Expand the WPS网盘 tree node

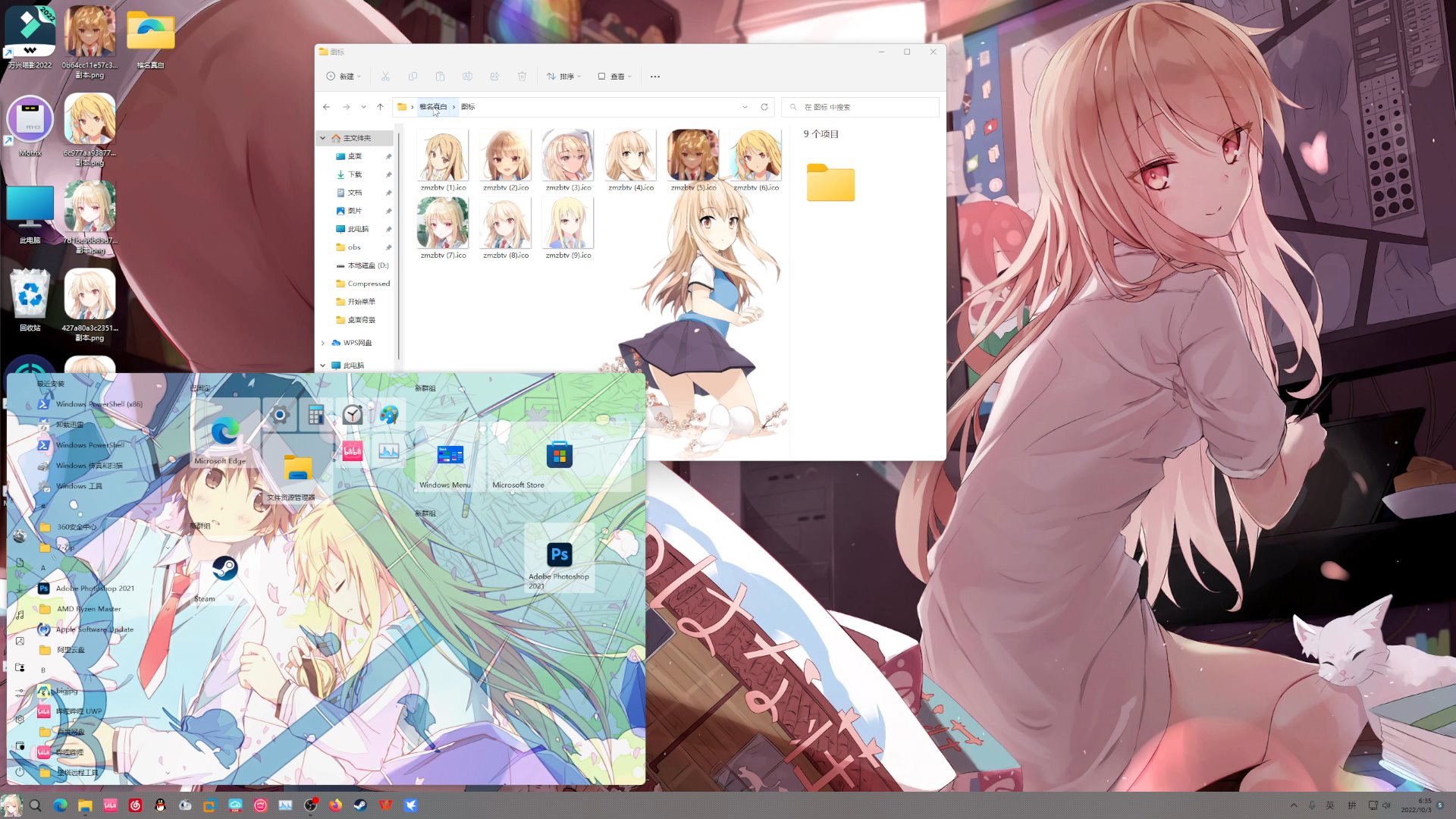[x=323, y=343]
